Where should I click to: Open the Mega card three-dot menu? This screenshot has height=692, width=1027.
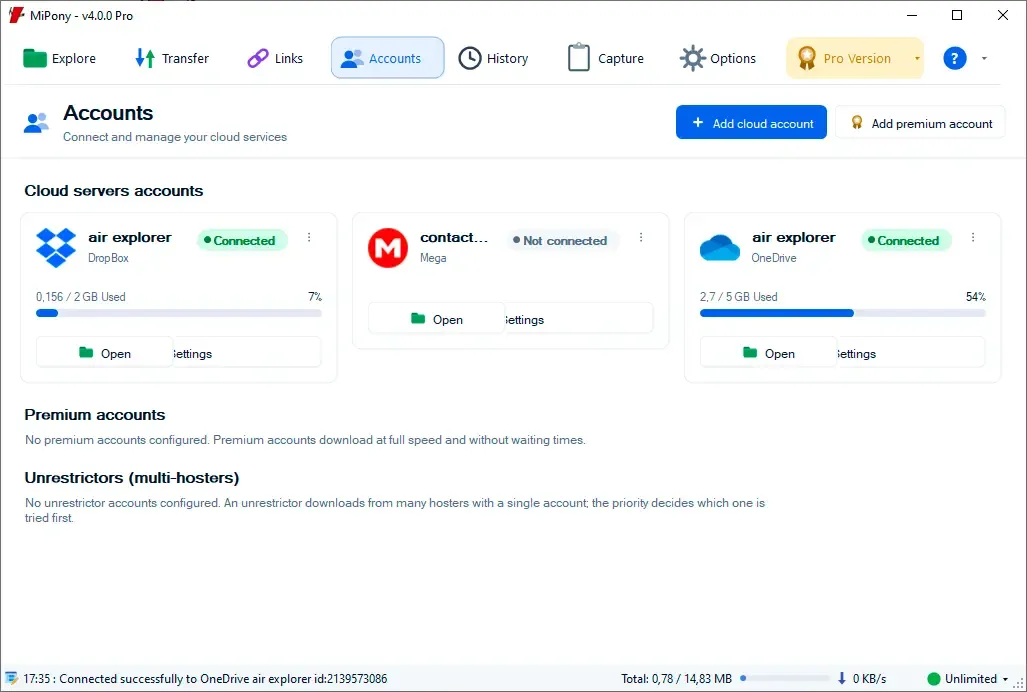tap(641, 238)
